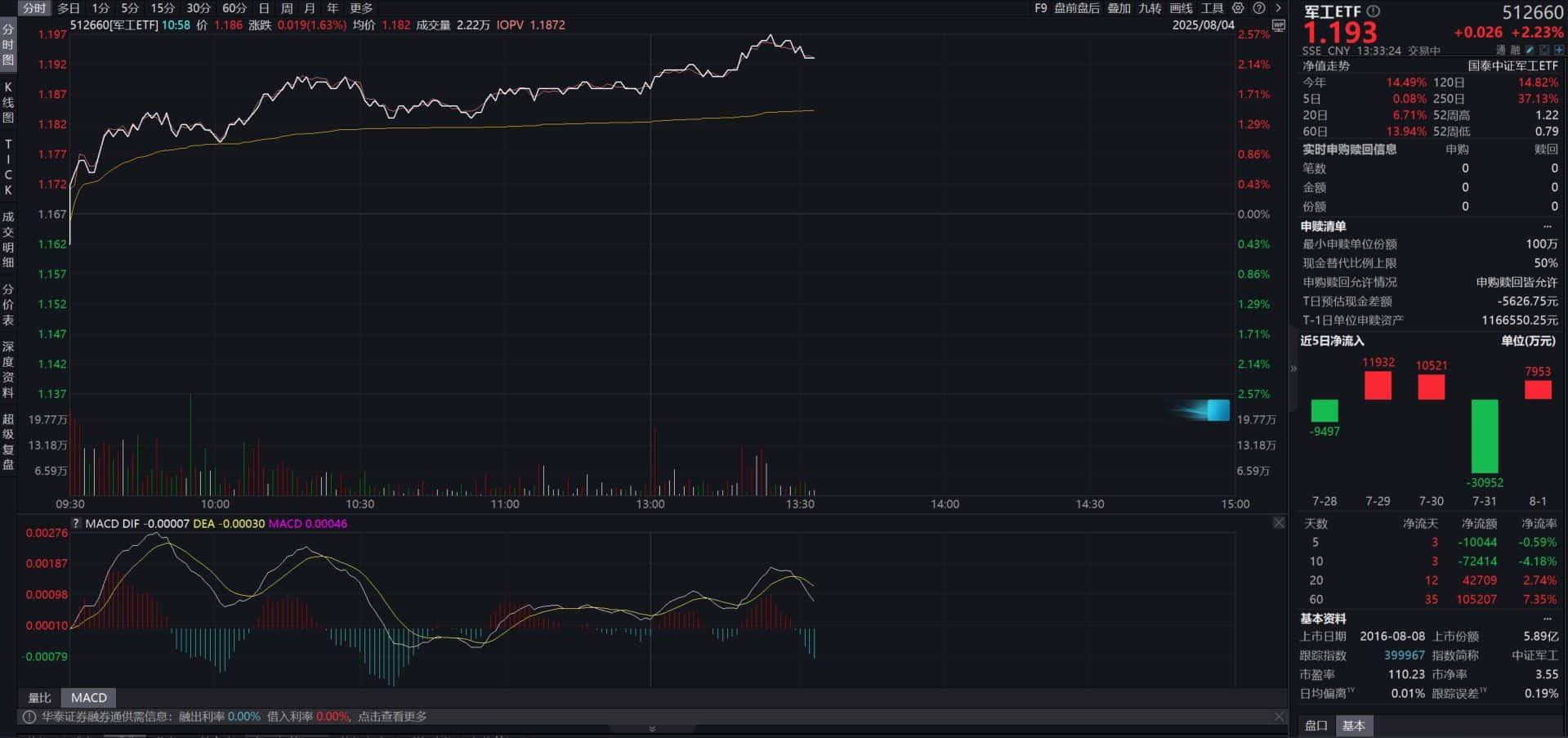This screenshot has width=1568, height=738.
Task: Open the settings gear icon in top toolbar
Action: [1238, 8]
